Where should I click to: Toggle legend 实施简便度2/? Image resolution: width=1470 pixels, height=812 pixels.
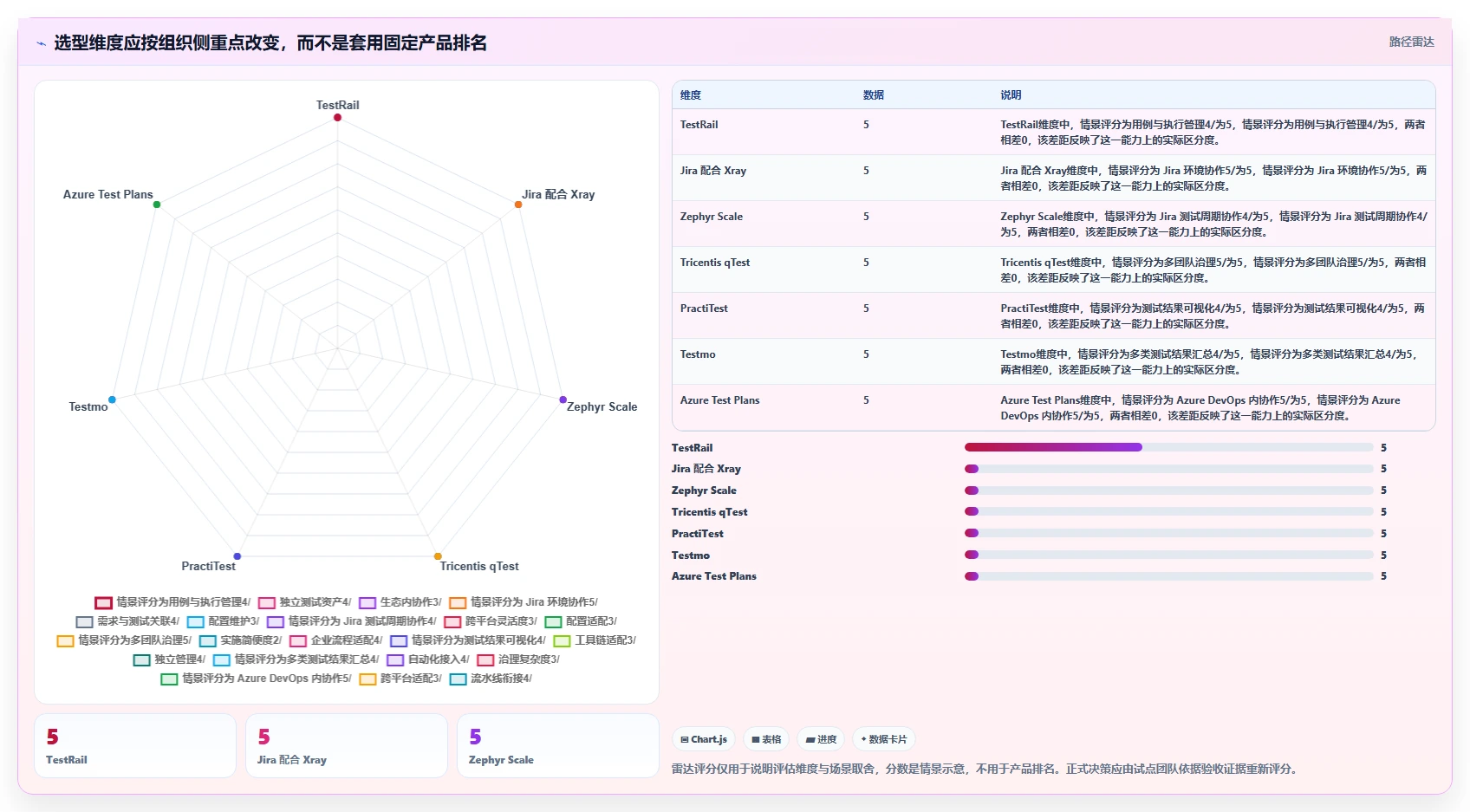pyautogui.click(x=240, y=640)
